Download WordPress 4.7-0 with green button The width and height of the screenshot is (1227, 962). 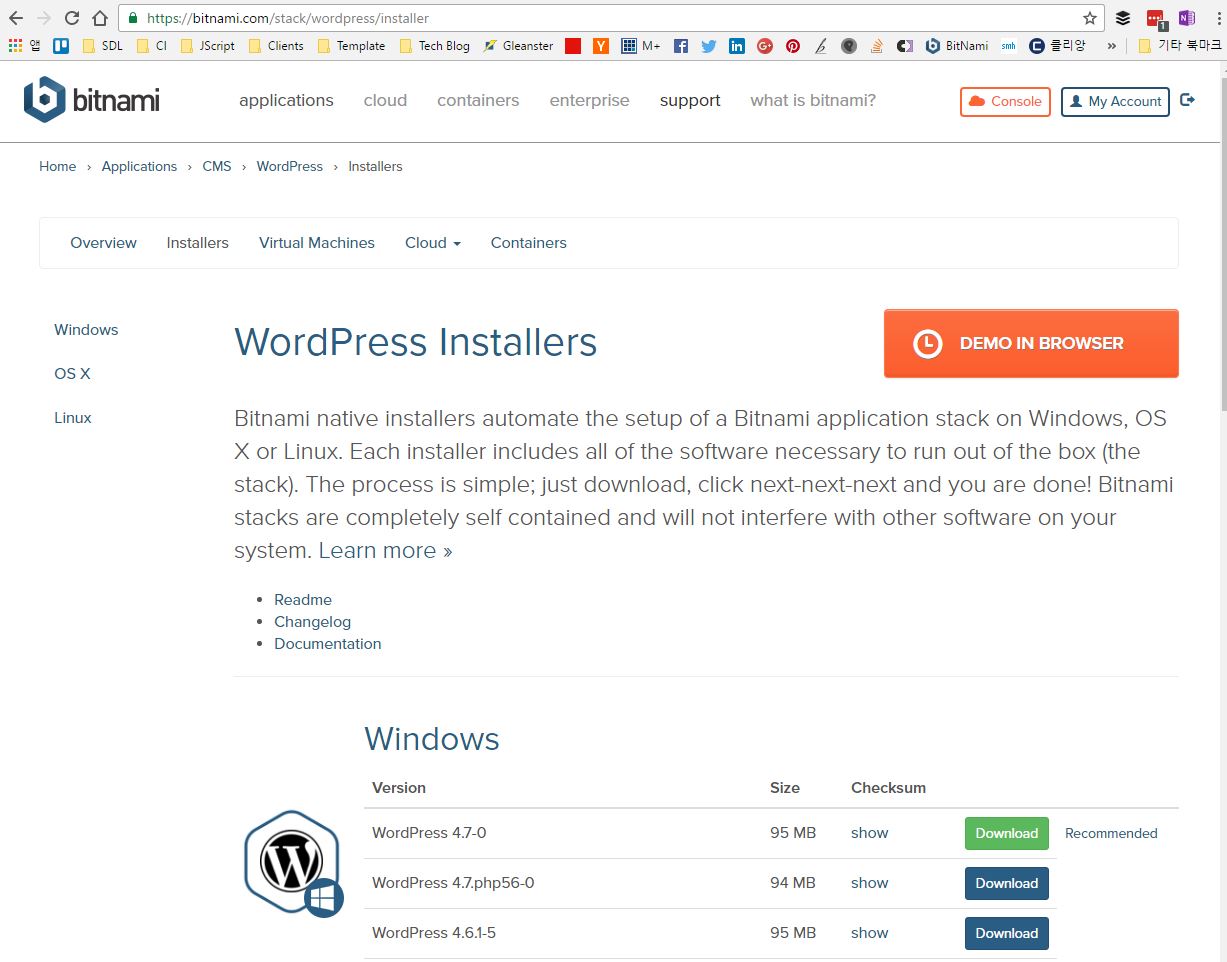click(x=1006, y=833)
